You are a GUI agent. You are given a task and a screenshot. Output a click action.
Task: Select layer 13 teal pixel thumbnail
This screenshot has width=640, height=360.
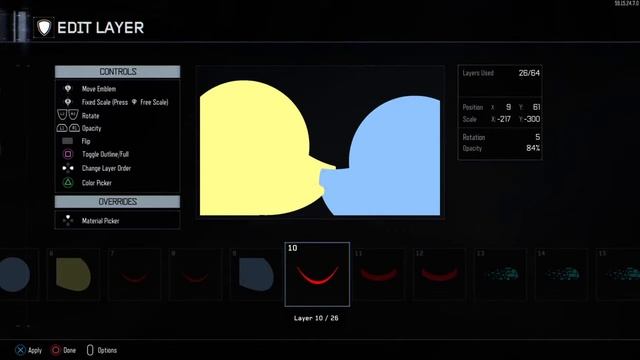point(500,274)
